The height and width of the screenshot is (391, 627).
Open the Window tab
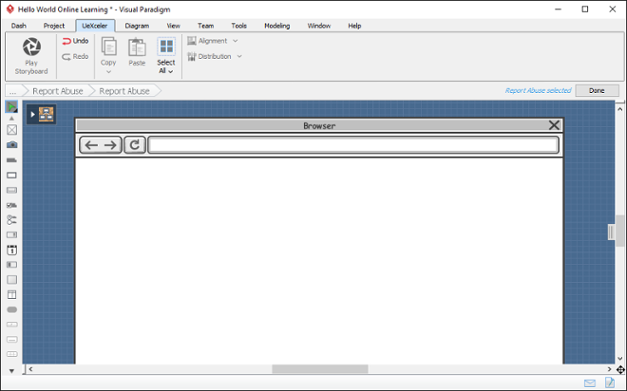[x=319, y=26]
